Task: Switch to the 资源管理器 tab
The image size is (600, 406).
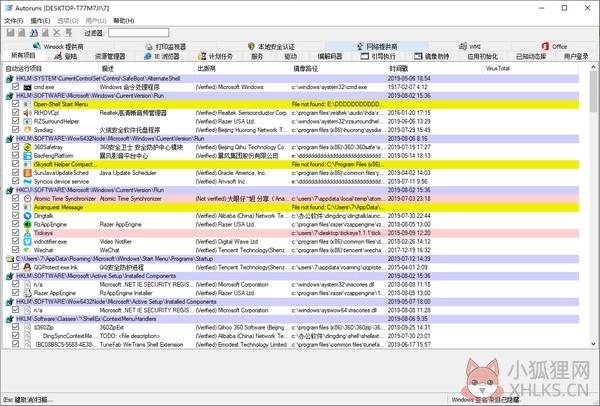Action: click(110, 56)
